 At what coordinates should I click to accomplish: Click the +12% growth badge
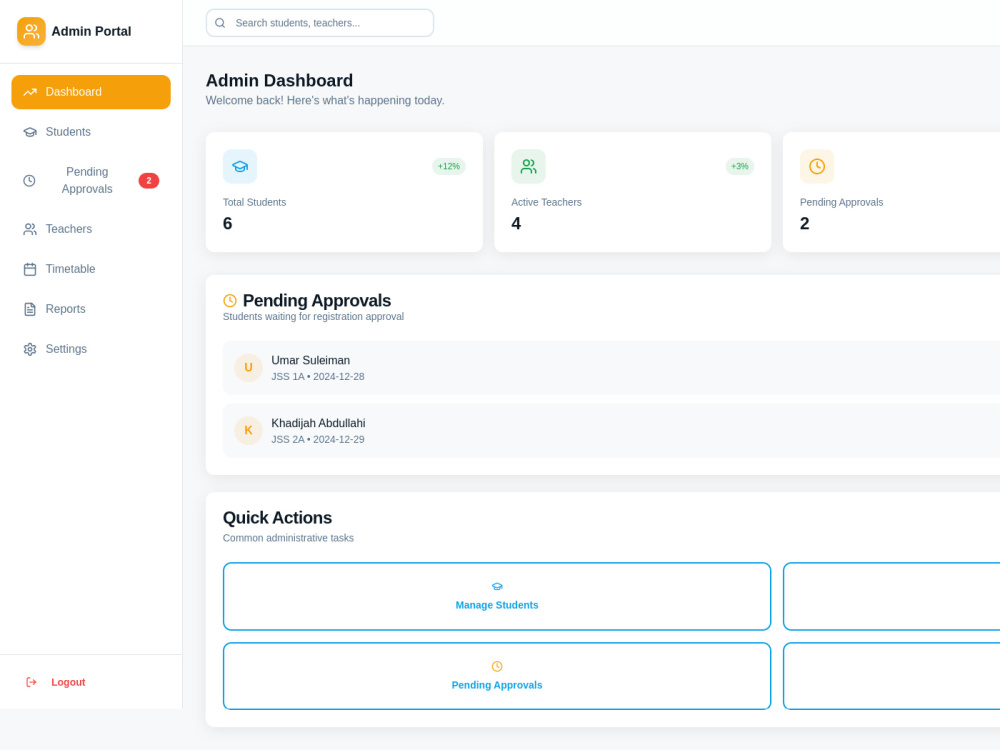pos(449,166)
